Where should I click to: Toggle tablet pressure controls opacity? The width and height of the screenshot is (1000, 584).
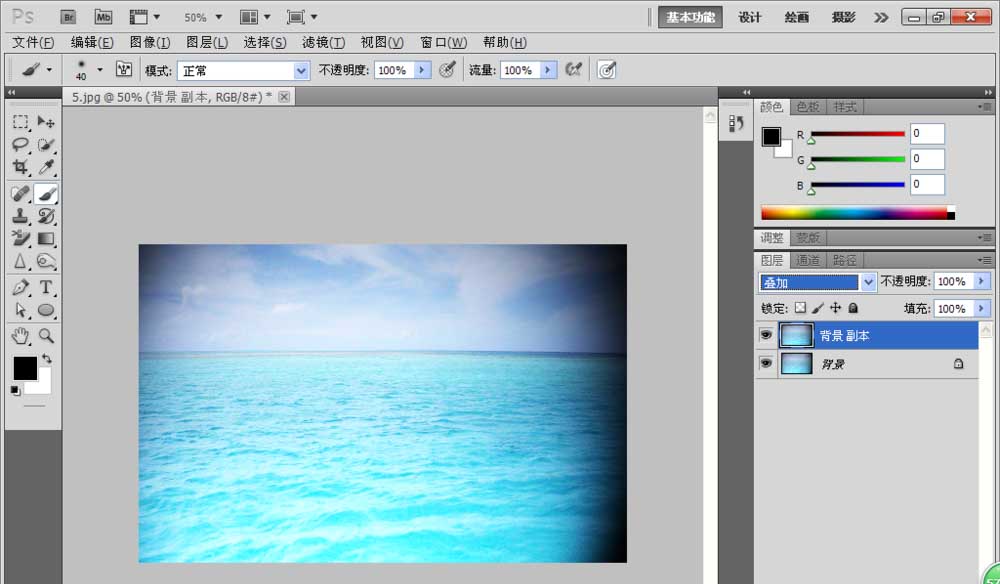(x=447, y=69)
